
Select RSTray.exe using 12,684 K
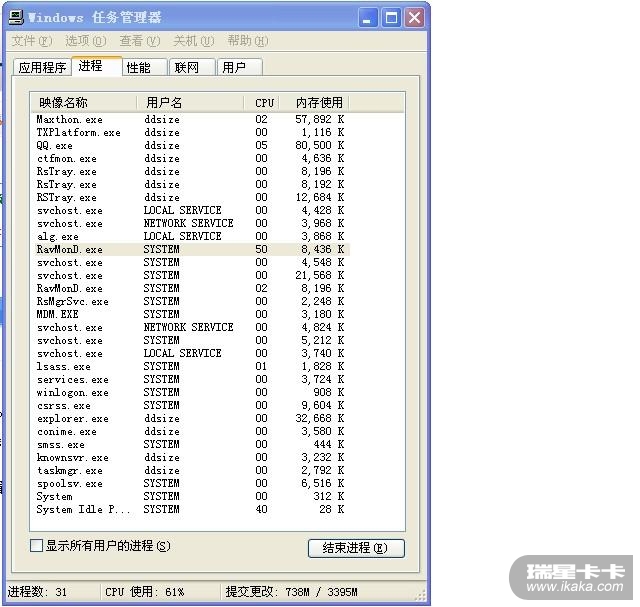coord(193,198)
